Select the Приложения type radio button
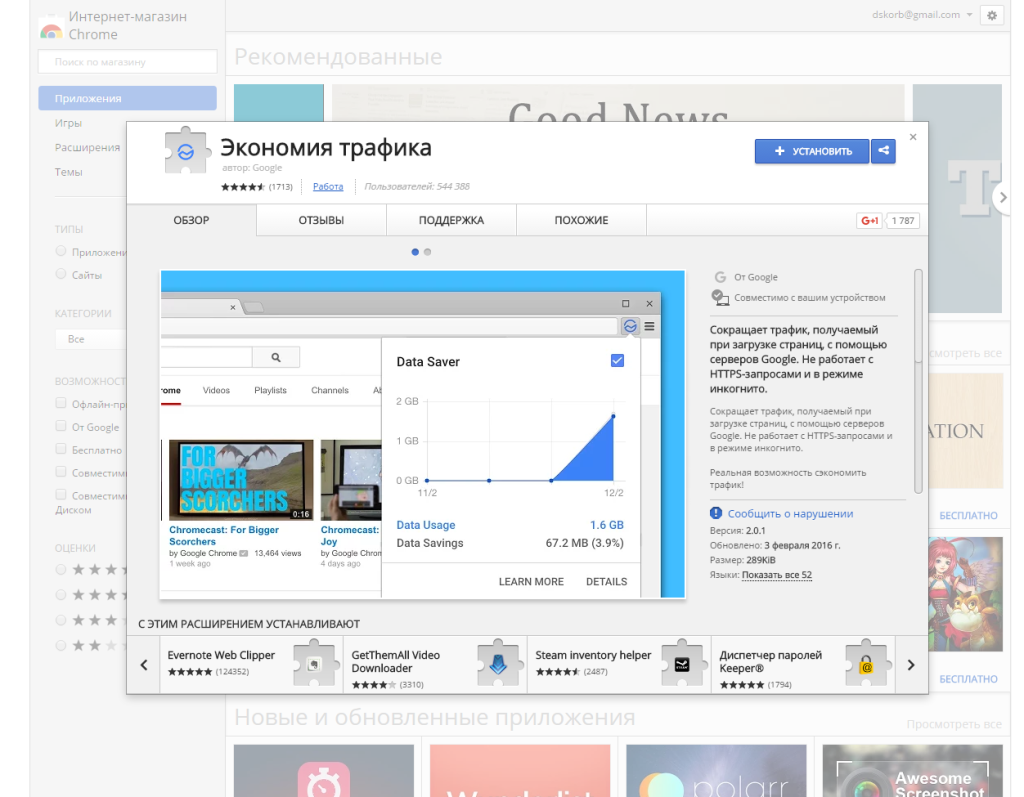The height and width of the screenshot is (797, 1024). tap(61, 251)
